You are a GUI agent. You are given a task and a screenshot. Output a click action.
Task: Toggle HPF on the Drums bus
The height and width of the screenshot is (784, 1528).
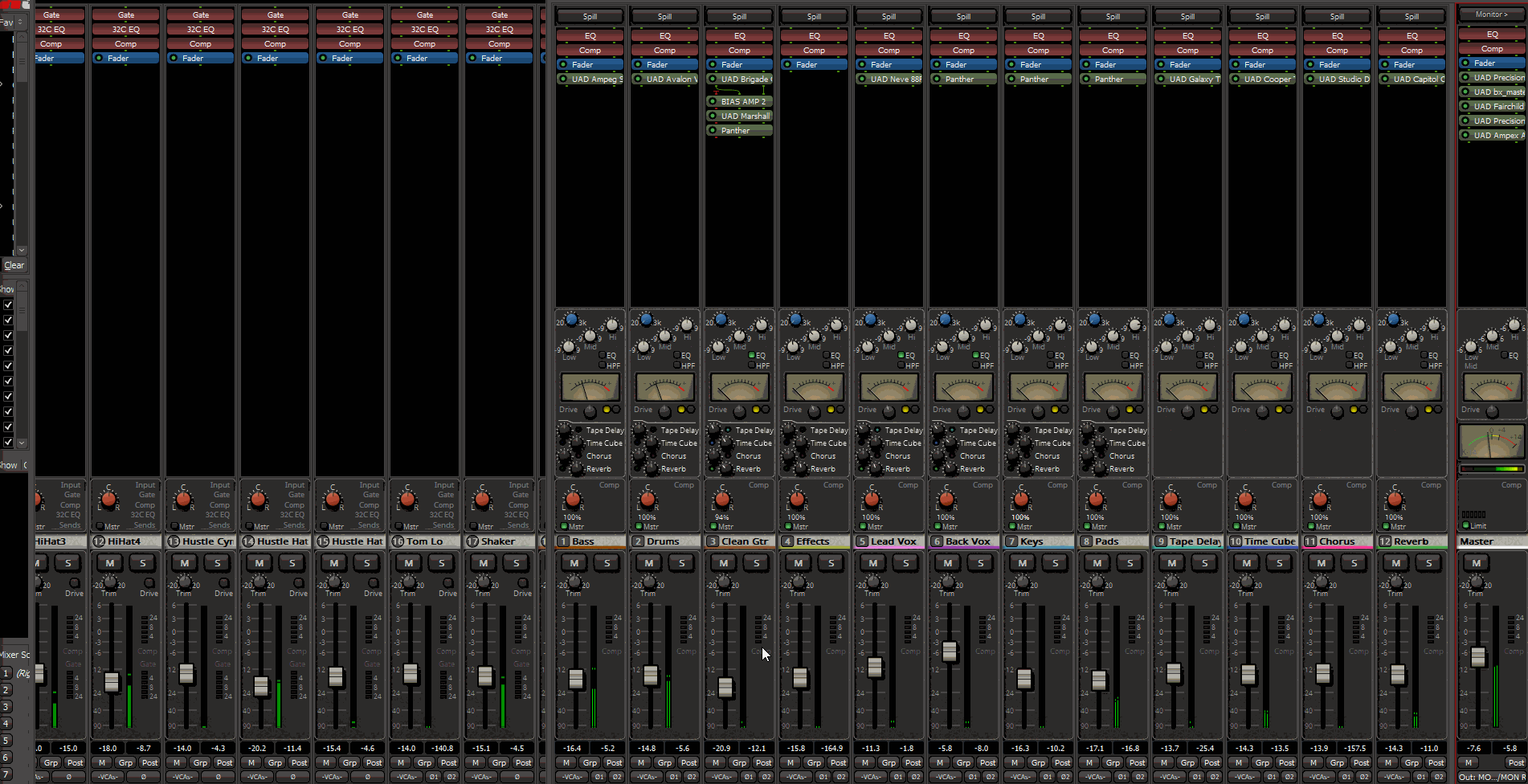[x=677, y=365]
